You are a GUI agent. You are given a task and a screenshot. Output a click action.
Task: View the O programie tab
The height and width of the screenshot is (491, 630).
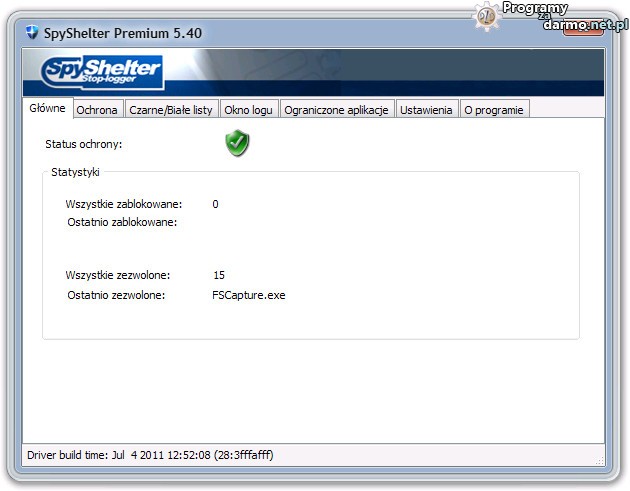(x=494, y=110)
